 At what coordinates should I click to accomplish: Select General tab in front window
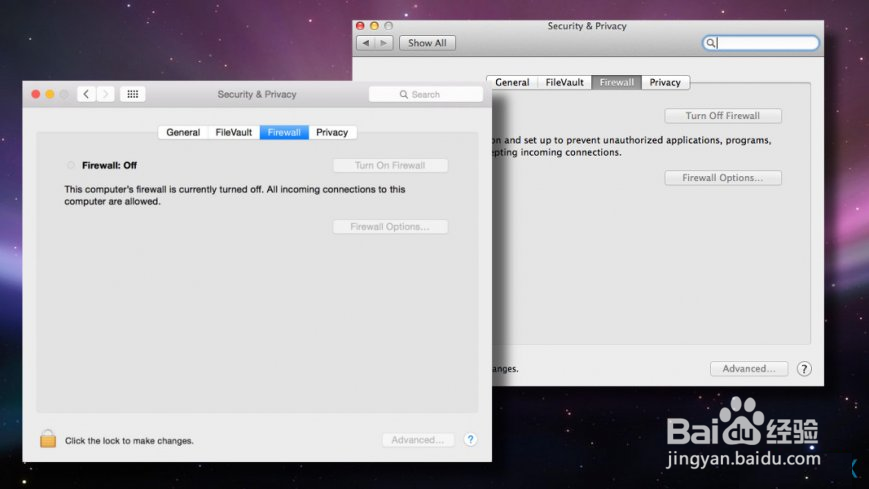pos(183,133)
